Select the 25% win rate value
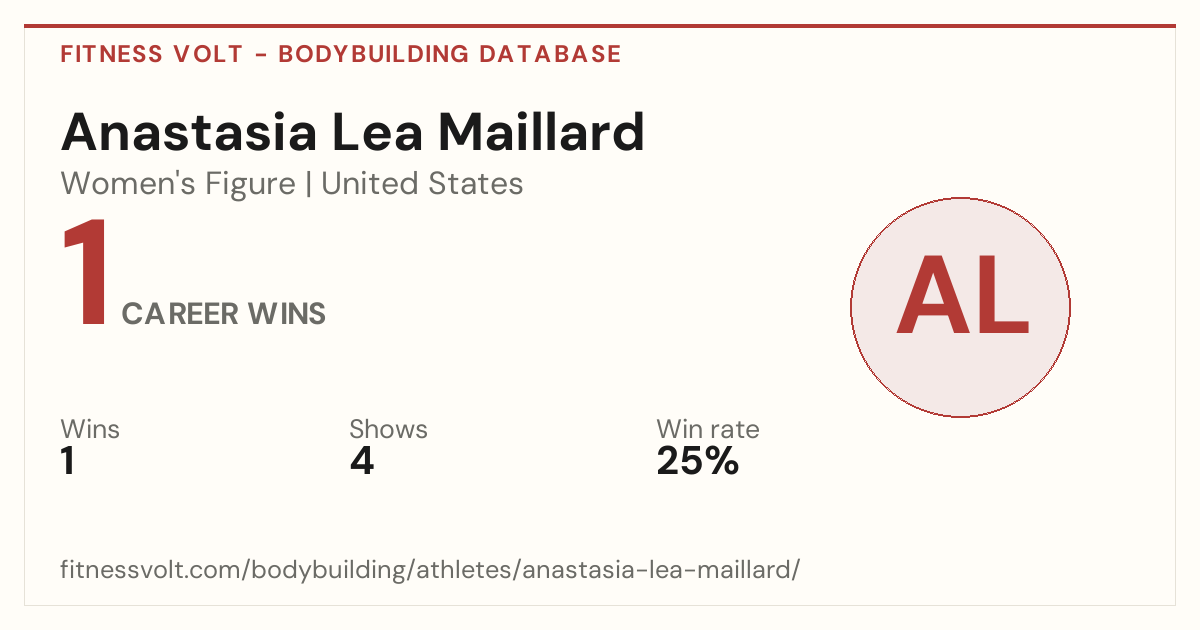 698,462
